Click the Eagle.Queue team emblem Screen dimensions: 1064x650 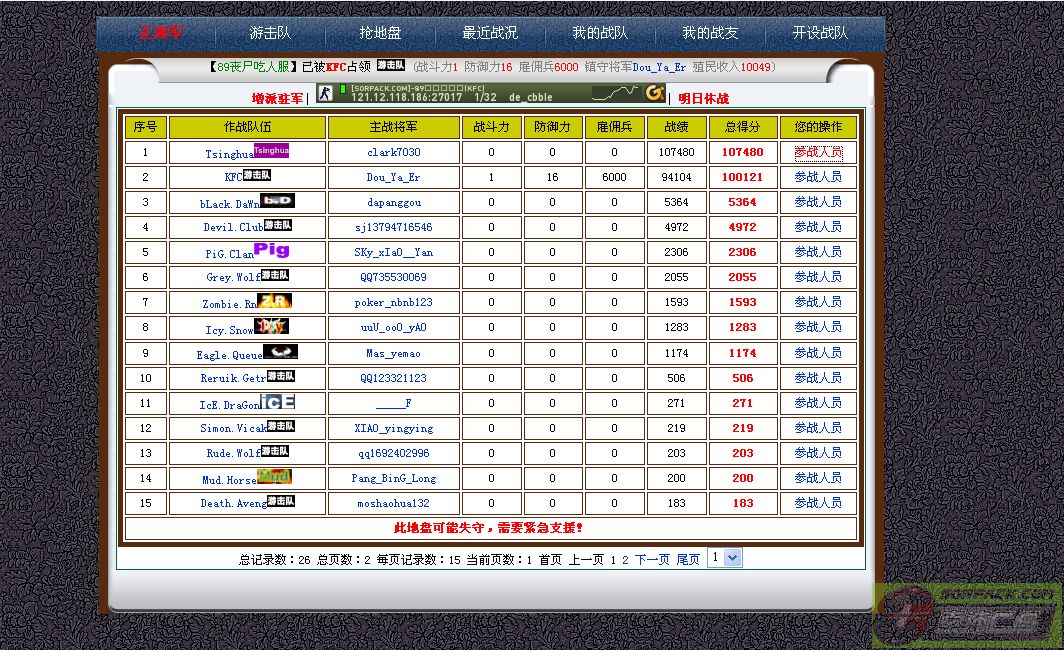[280, 352]
